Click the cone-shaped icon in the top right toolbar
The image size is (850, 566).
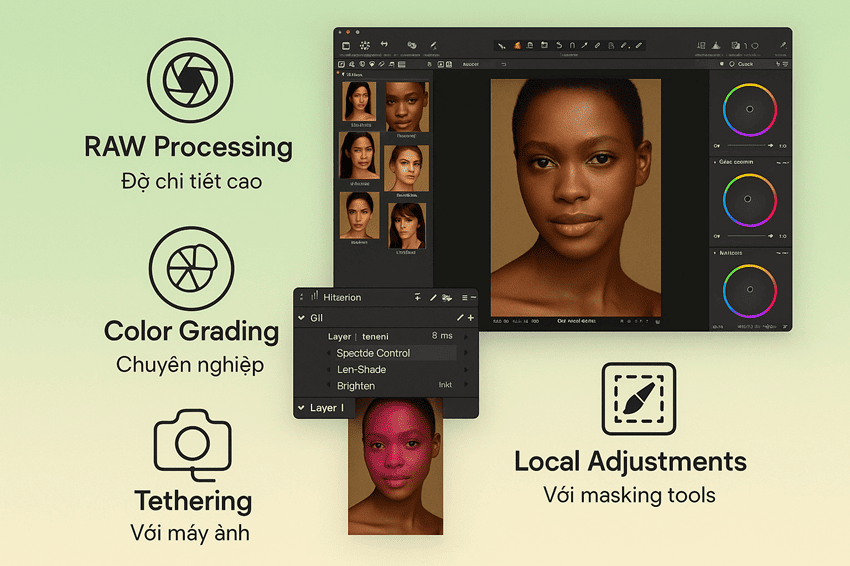point(716,46)
